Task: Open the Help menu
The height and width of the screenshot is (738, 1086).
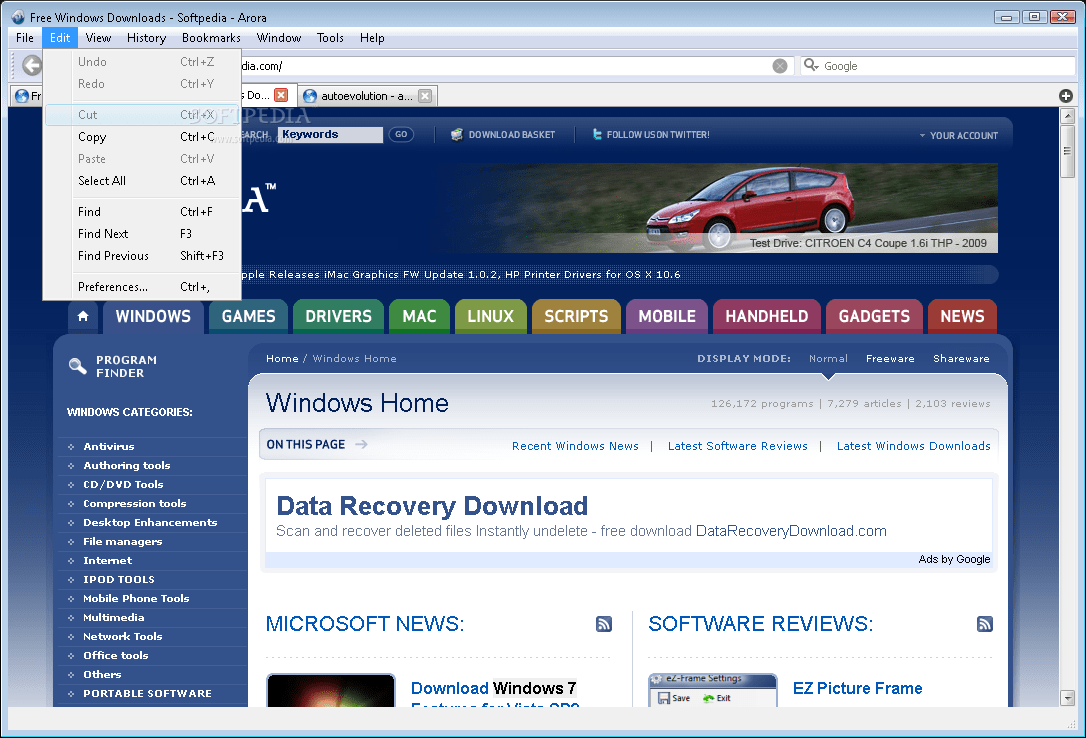Action: click(372, 38)
